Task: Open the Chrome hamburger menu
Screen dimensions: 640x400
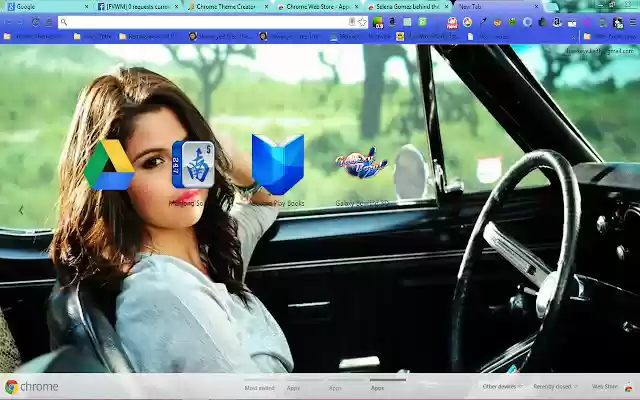Action: [x=633, y=22]
